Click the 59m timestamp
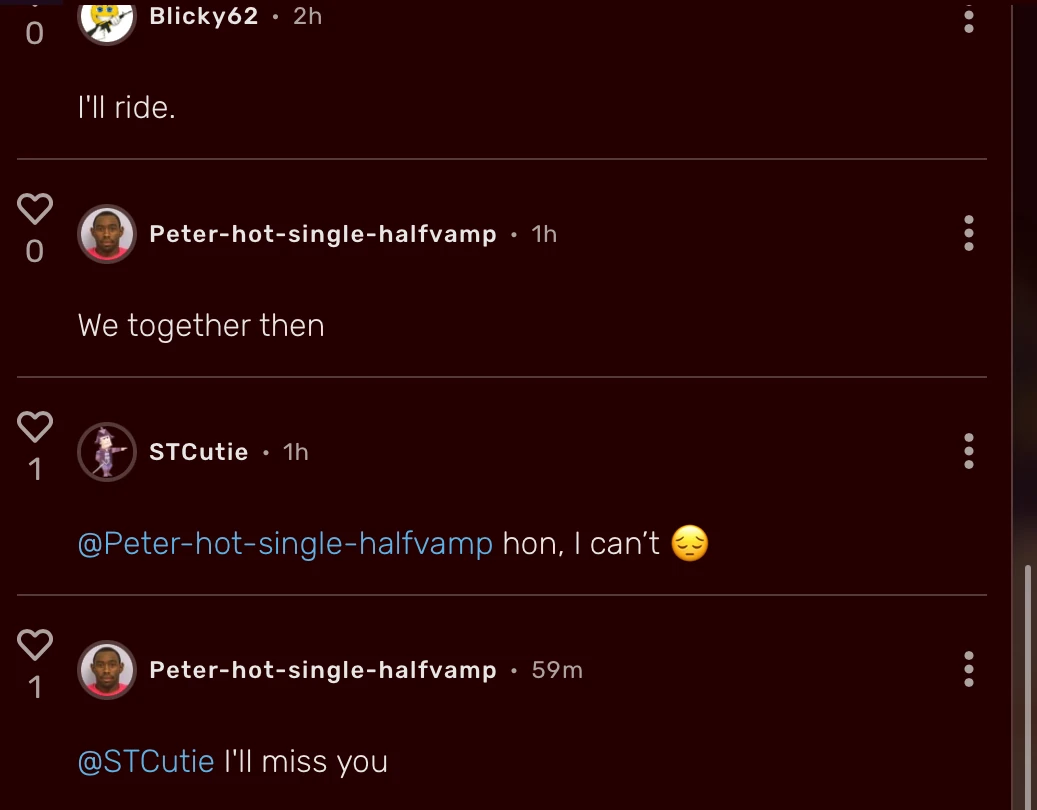The height and width of the screenshot is (810, 1037). pyautogui.click(x=556, y=670)
